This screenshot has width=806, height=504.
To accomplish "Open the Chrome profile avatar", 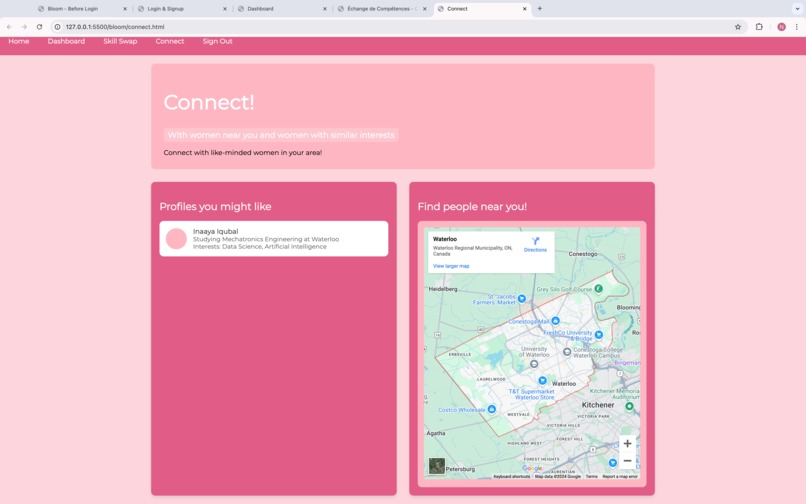I will click(x=781, y=27).
